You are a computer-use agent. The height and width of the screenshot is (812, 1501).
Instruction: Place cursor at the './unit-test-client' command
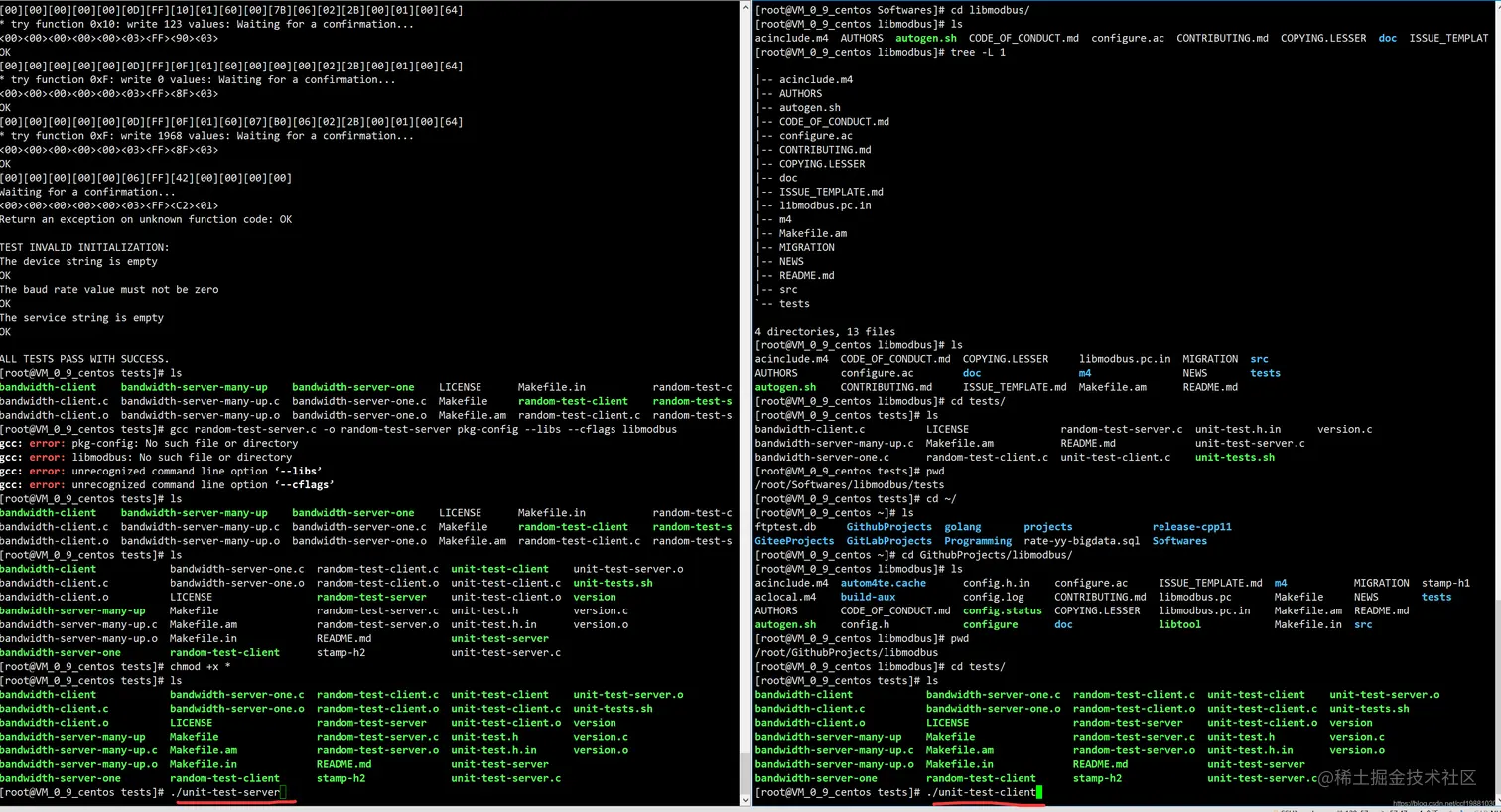pyautogui.click(x=981, y=792)
